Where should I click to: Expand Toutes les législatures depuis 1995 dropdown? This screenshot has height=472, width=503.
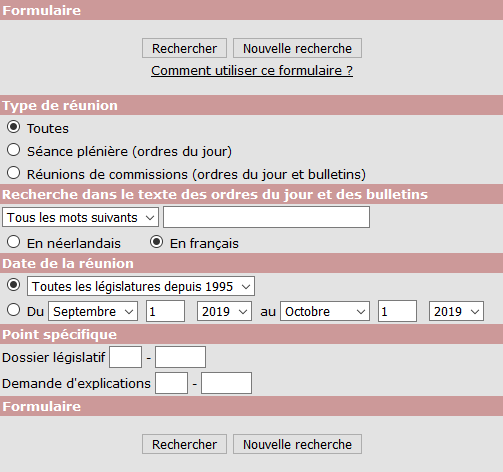point(141,286)
